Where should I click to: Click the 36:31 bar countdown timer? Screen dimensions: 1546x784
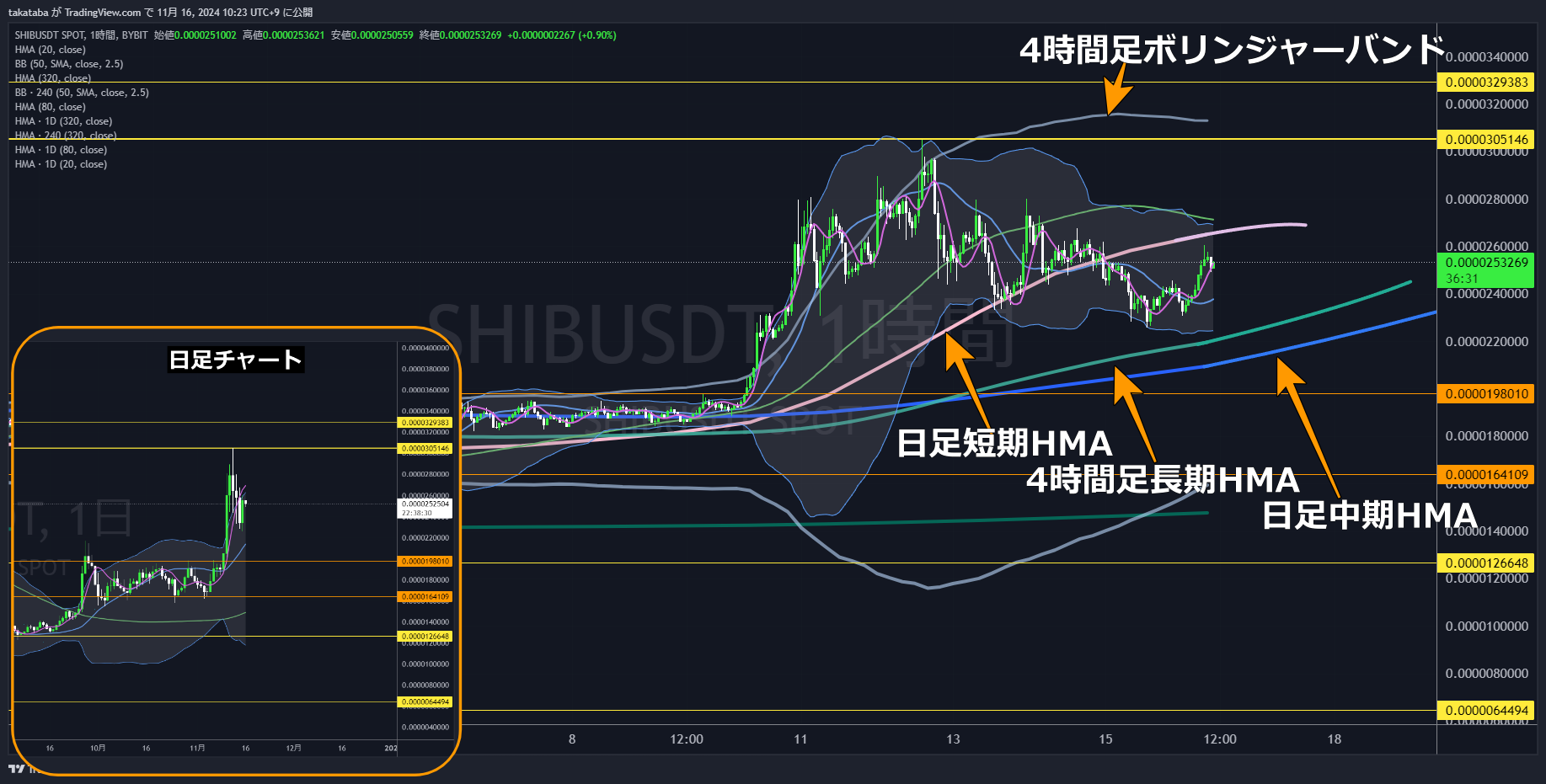tap(1462, 279)
